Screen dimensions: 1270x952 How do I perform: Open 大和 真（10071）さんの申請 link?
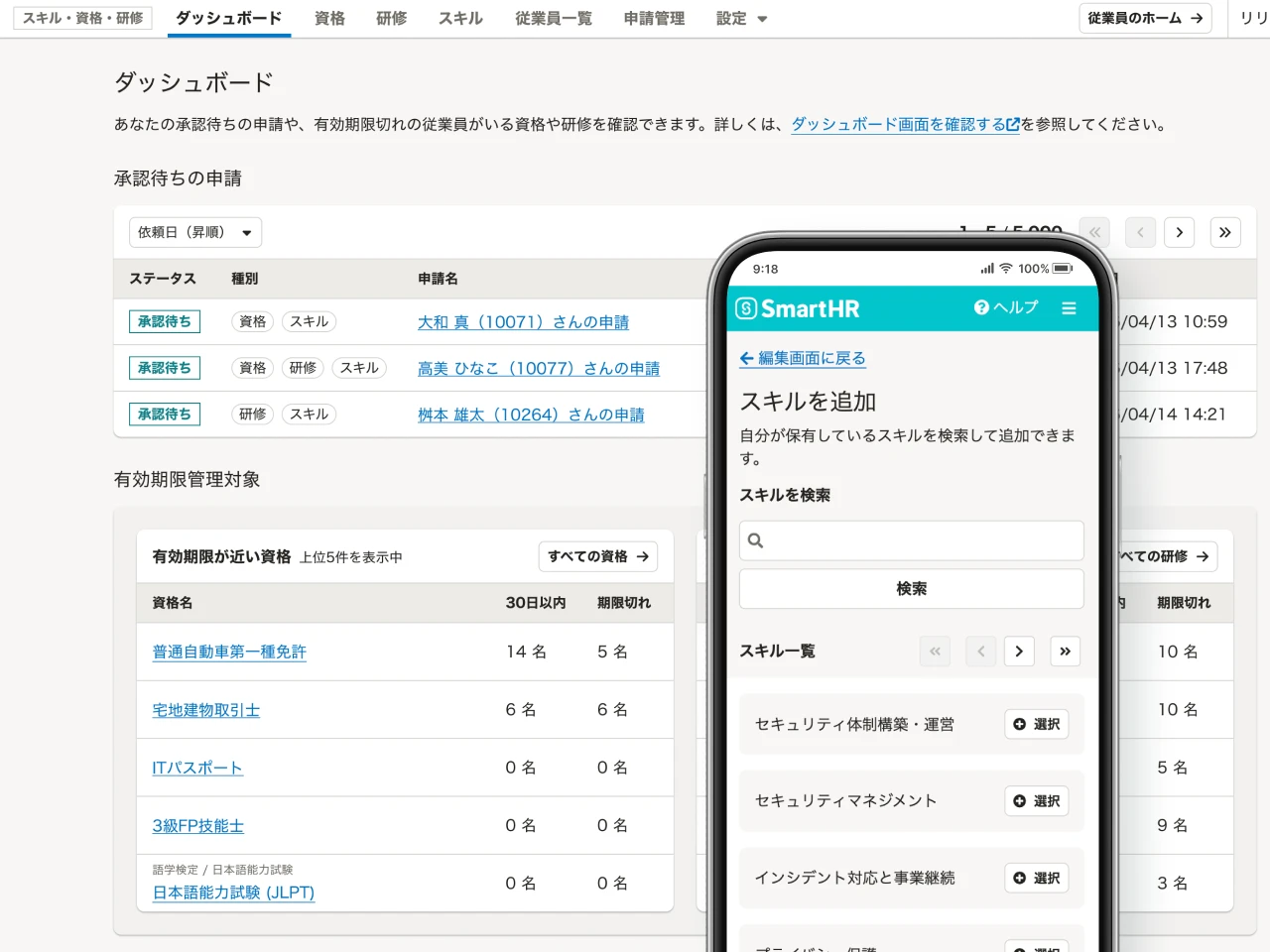coord(523,321)
